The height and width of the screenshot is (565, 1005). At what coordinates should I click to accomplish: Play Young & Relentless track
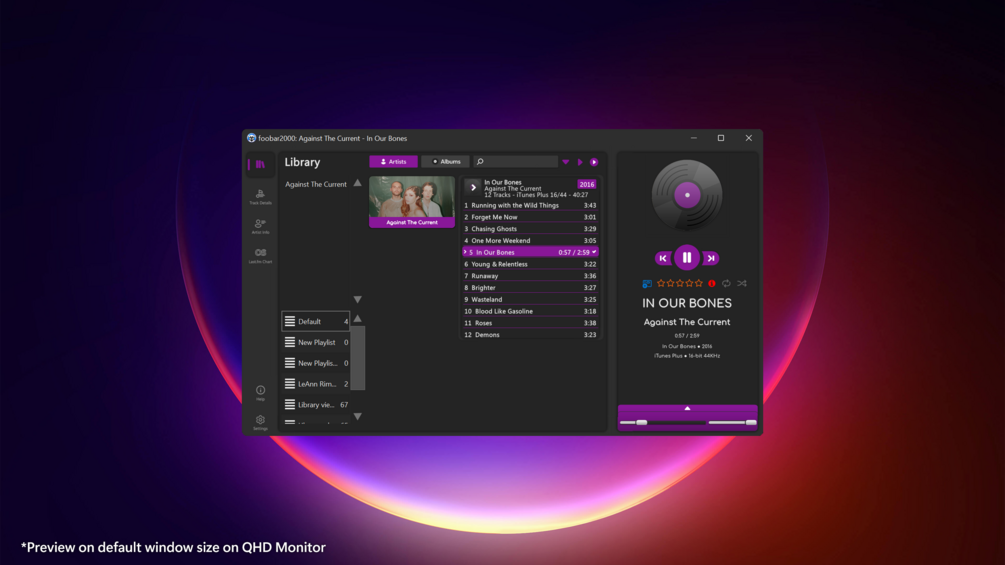[530, 264]
